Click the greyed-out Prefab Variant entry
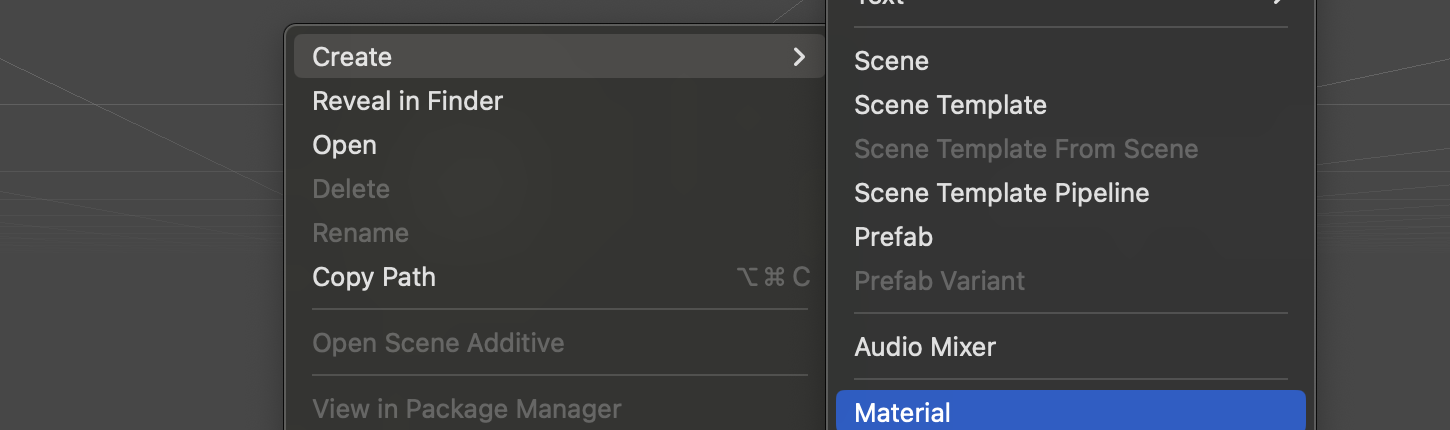1450x430 pixels. pyautogui.click(x=939, y=281)
